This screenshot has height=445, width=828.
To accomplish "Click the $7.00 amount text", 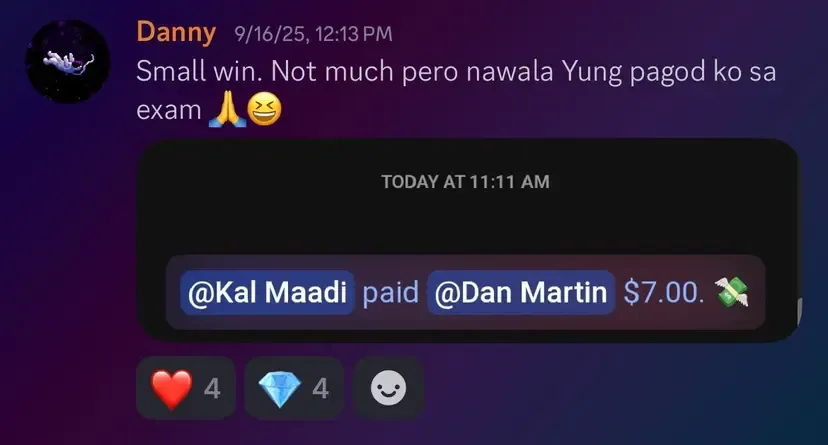I will [663, 292].
